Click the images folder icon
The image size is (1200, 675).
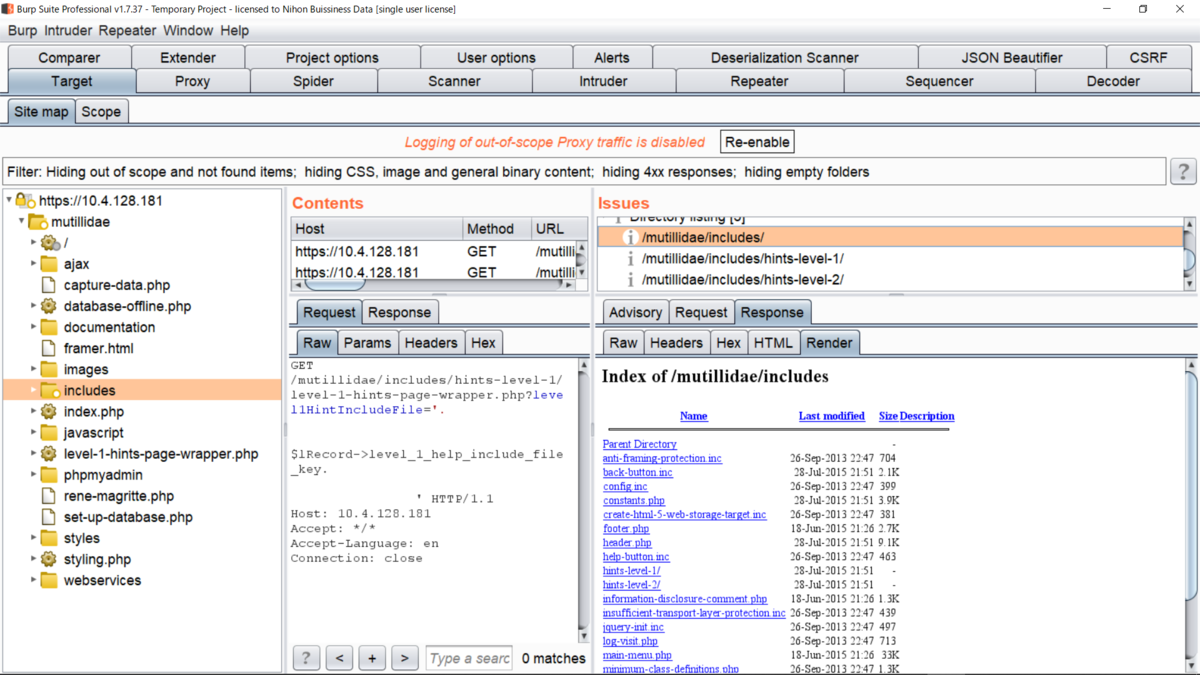(x=49, y=369)
